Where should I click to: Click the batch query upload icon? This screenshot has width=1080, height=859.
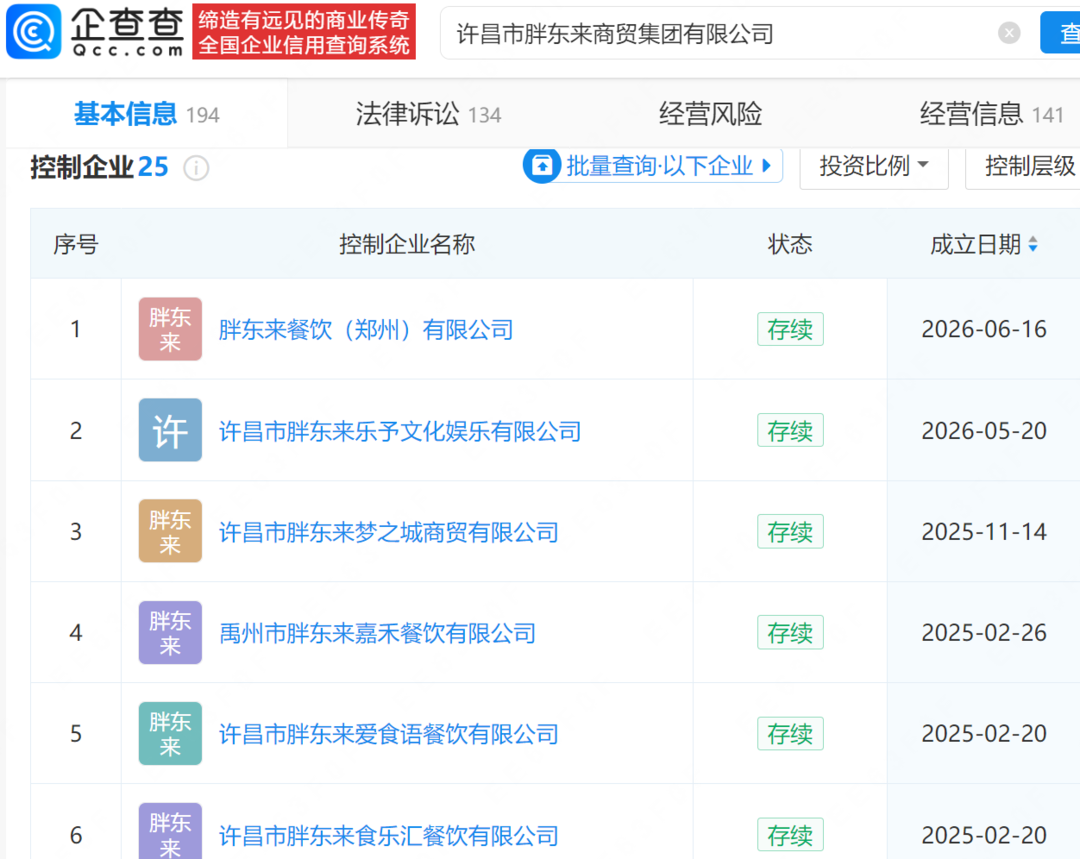click(542, 166)
